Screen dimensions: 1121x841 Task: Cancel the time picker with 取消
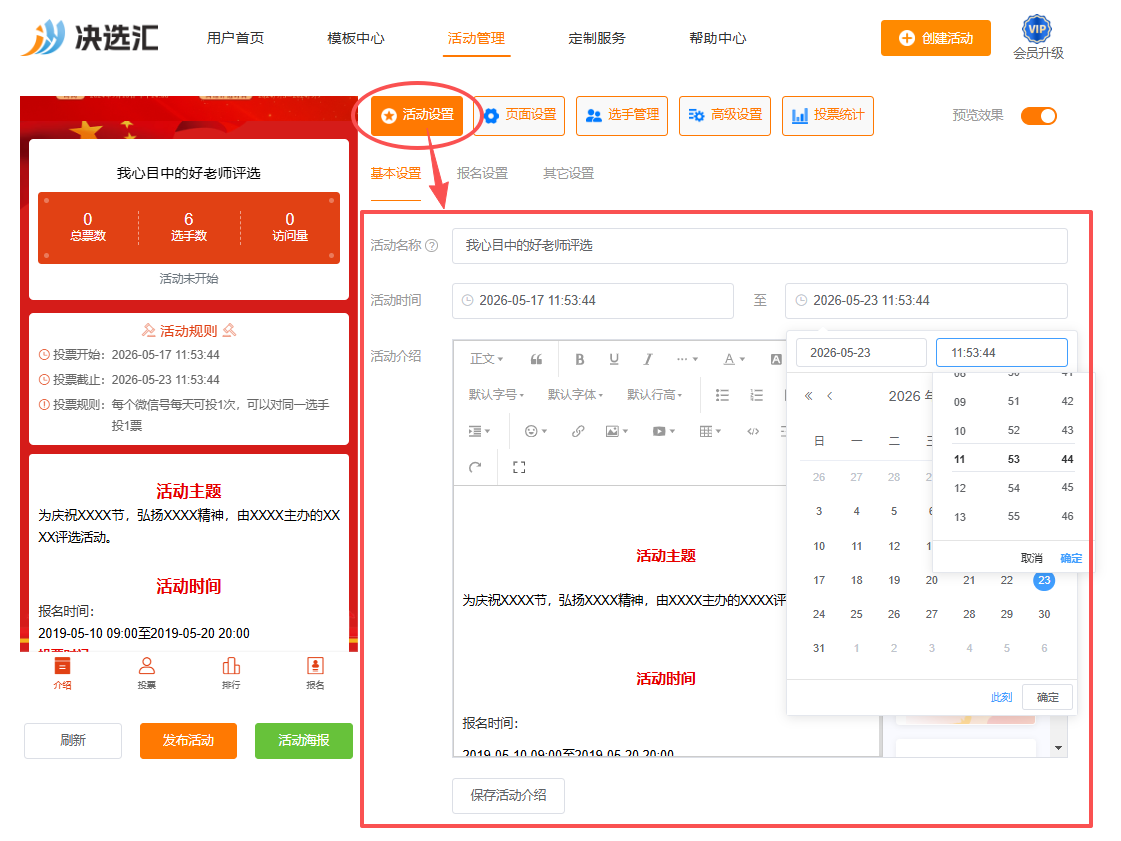(x=1031, y=559)
